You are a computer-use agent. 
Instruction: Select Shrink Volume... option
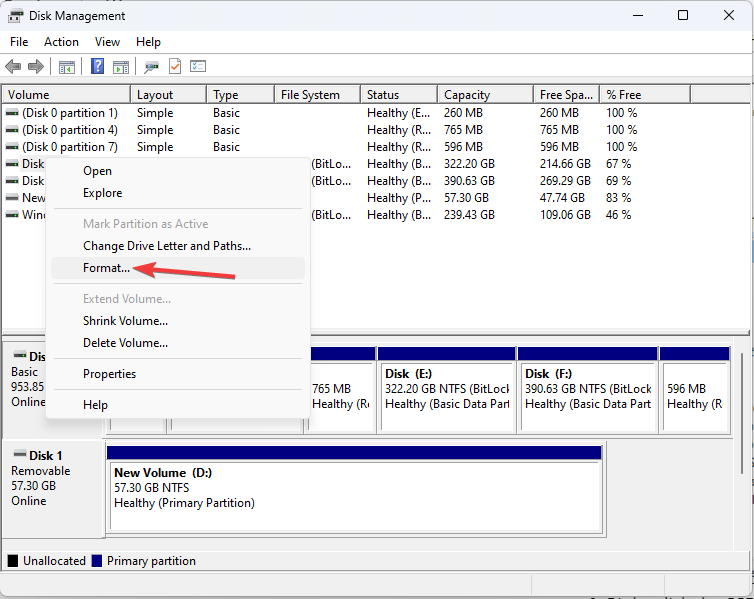(x=177, y=321)
